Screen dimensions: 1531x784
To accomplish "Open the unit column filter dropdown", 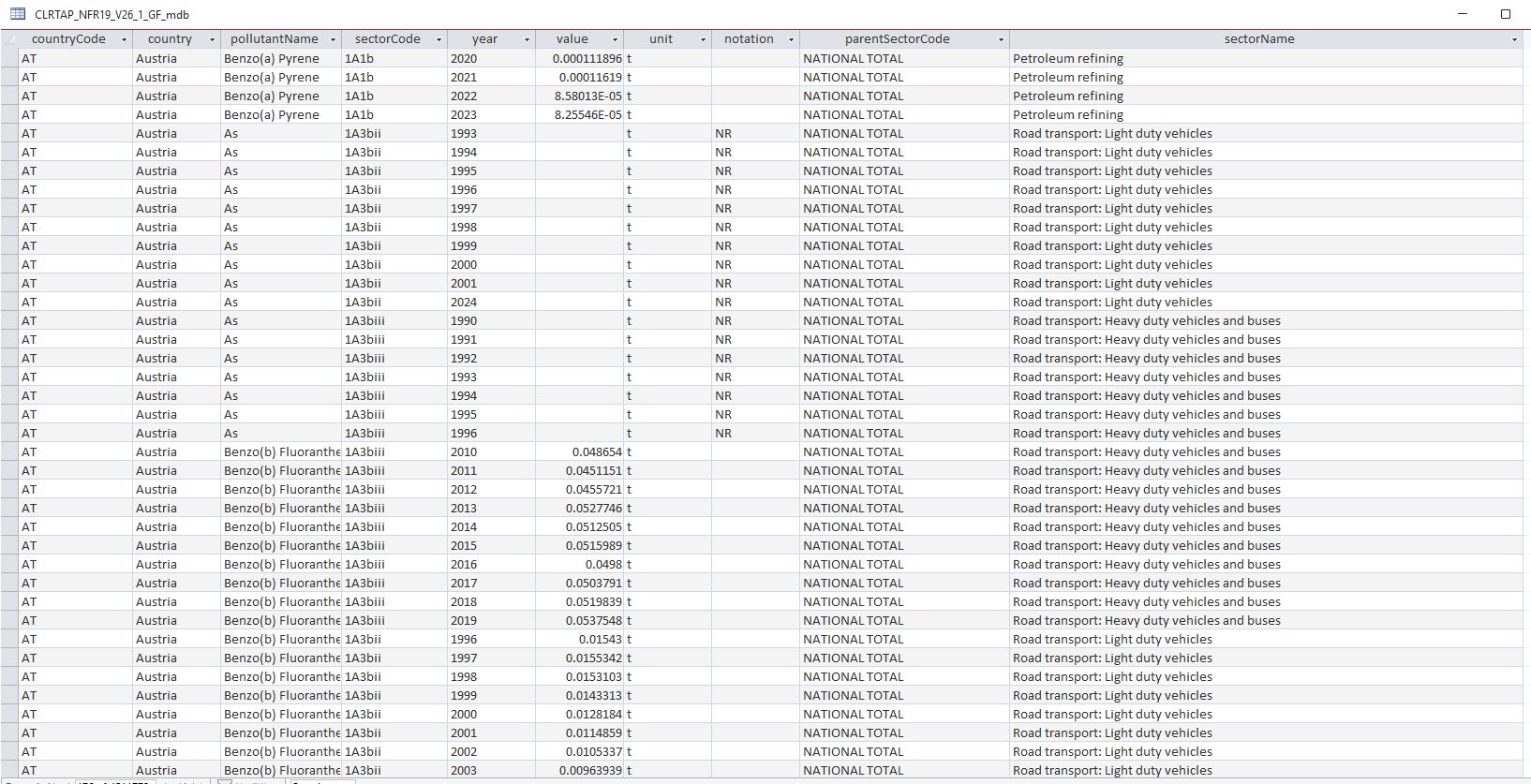I will pyautogui.click(x=703, y=39).
